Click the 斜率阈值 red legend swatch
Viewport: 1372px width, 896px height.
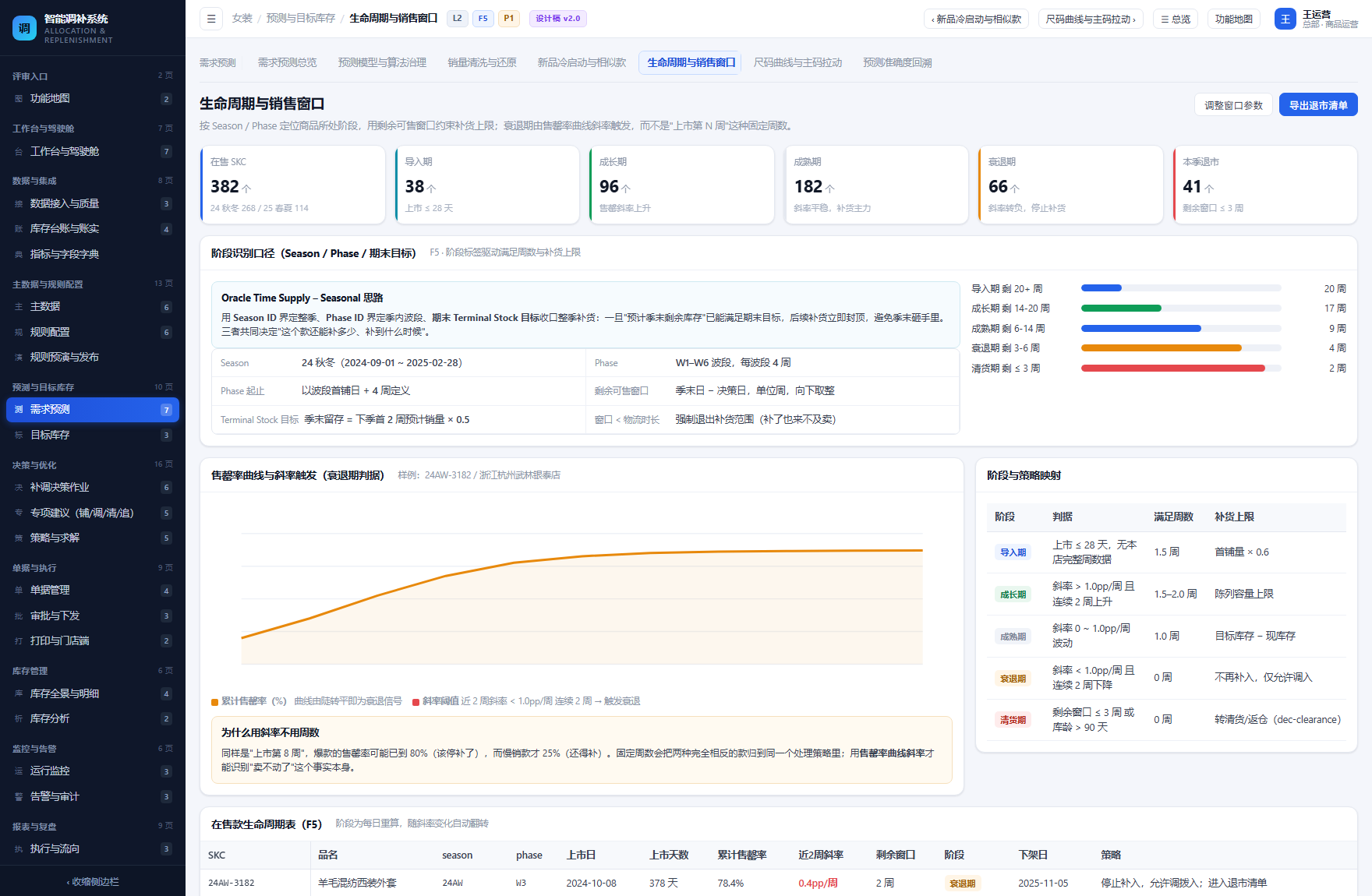415,702
